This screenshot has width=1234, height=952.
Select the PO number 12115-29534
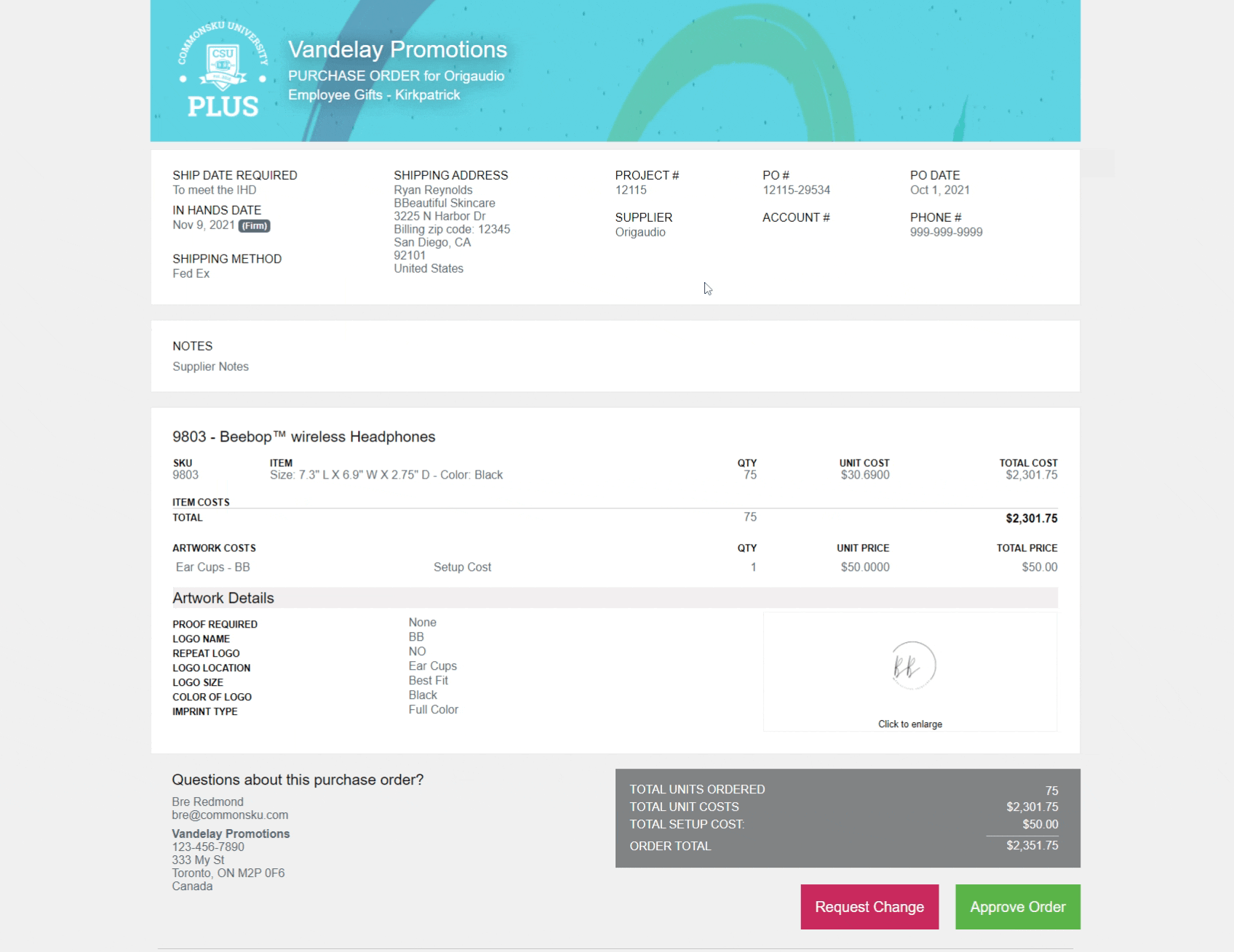tap(796, 191)
